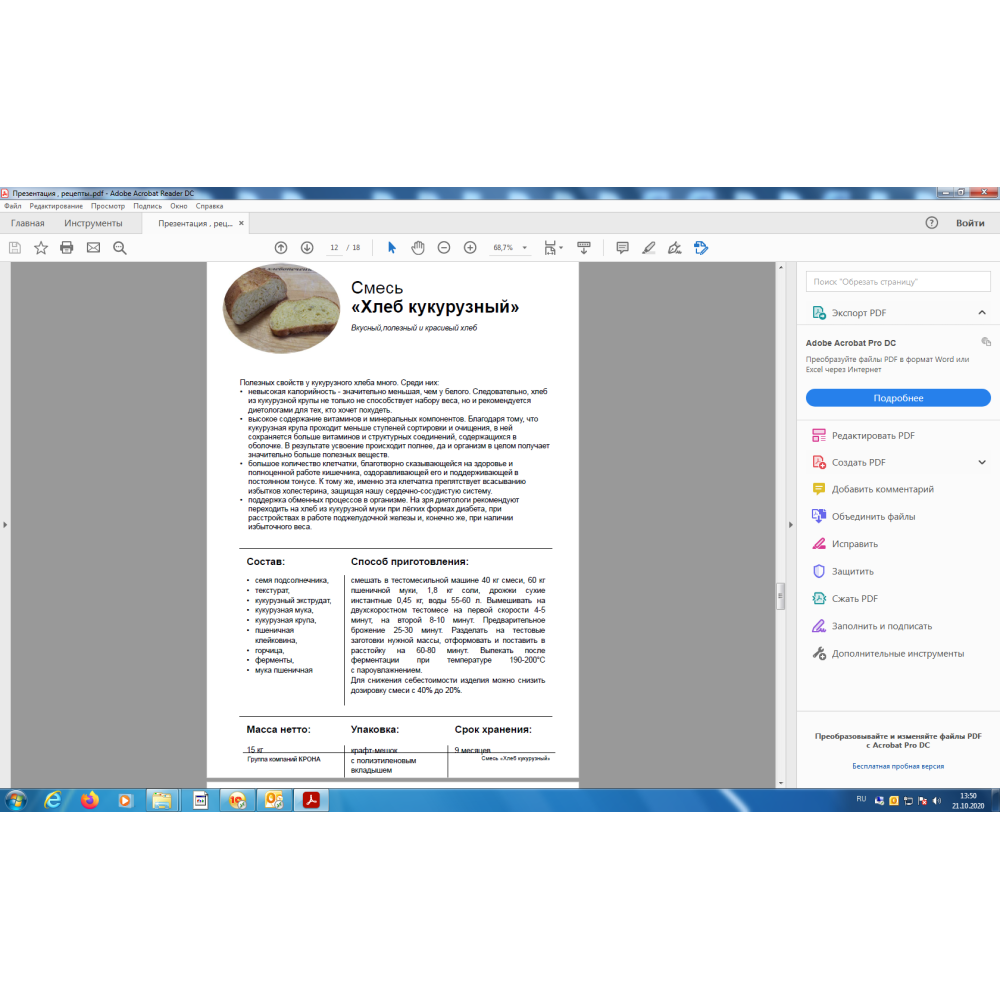Click the page number input field
Viewport: 1000px width, 1000px height.
coord(335,248)
